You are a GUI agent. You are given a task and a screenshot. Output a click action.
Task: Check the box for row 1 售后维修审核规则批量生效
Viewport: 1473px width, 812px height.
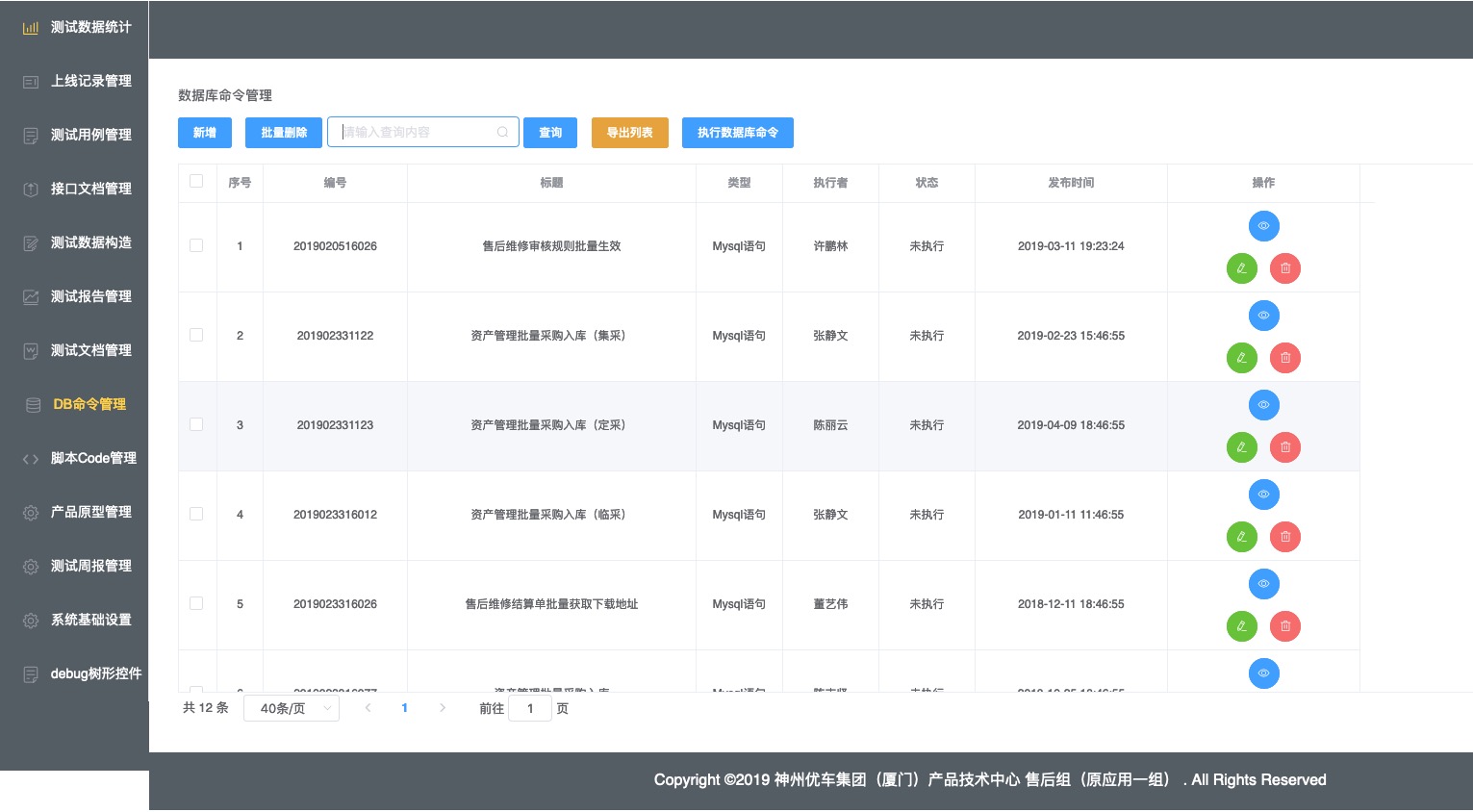coord(196,245)
